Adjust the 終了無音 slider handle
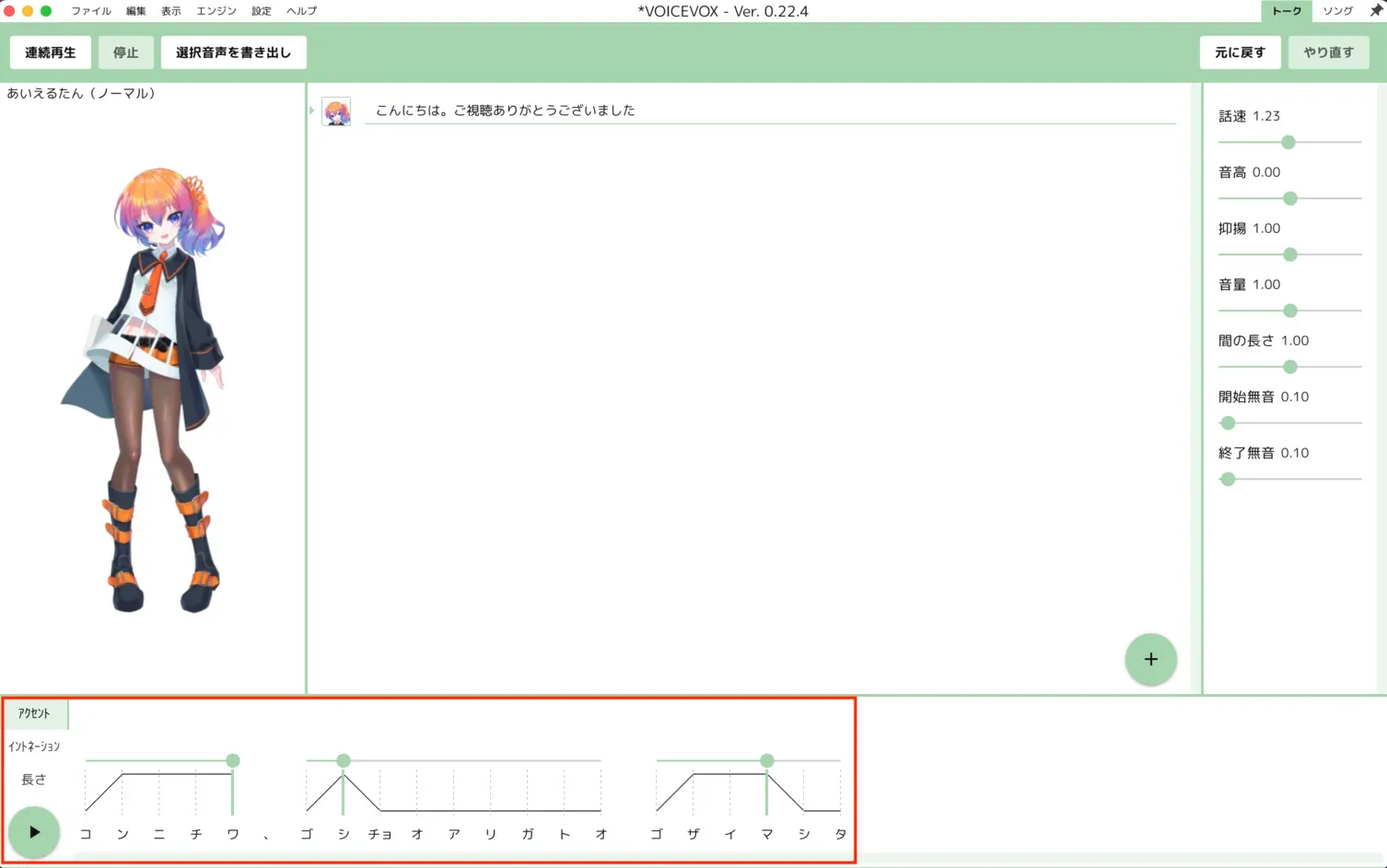Screen dimensions: 1387x868 pos(1228,479)
